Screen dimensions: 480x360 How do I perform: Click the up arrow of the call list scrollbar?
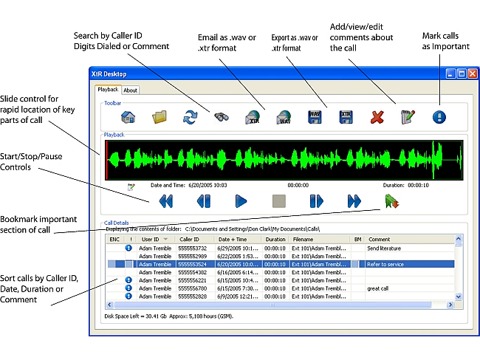(x=458, y=239)
